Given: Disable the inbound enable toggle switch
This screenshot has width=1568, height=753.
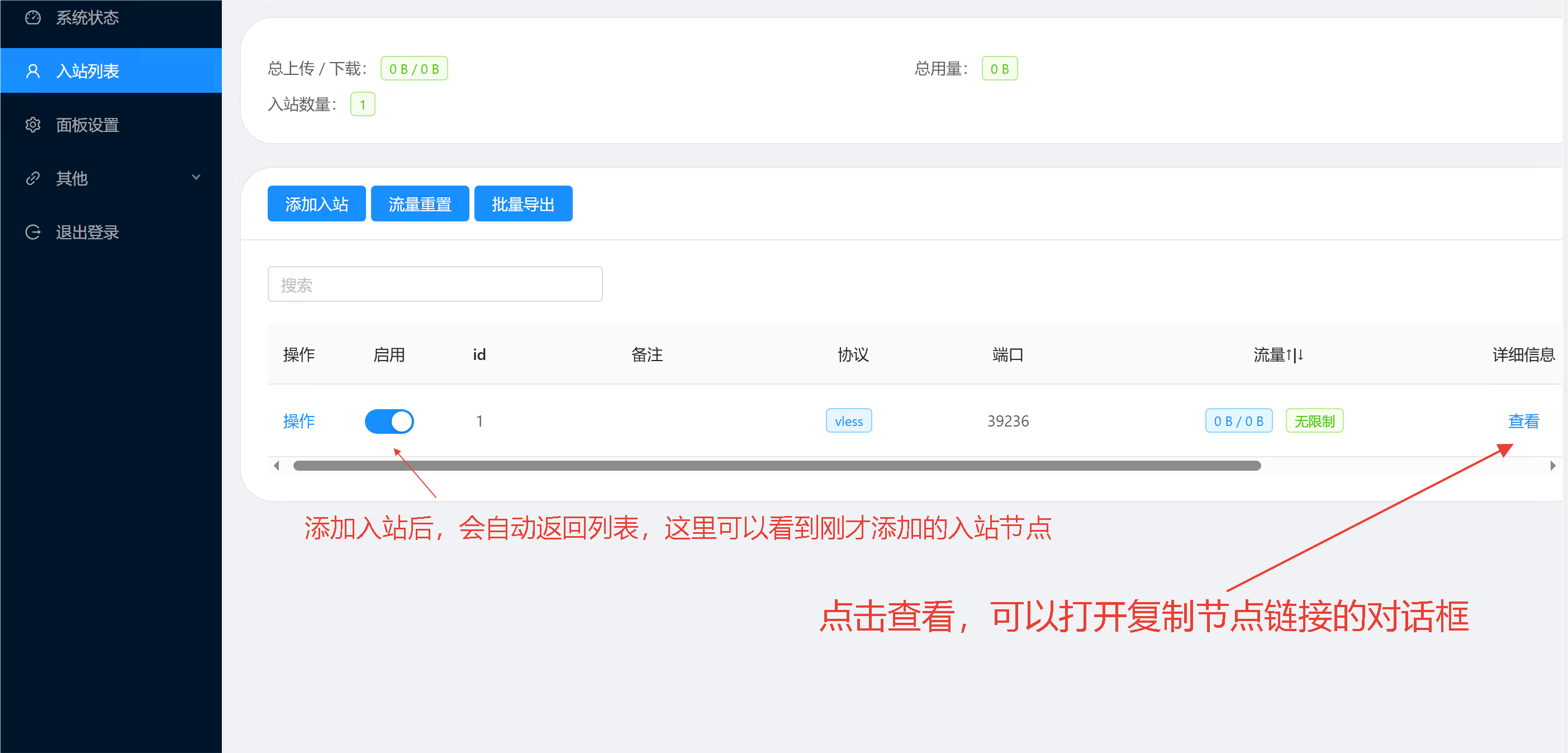Looking at the screenshot, I should point(389,422).
